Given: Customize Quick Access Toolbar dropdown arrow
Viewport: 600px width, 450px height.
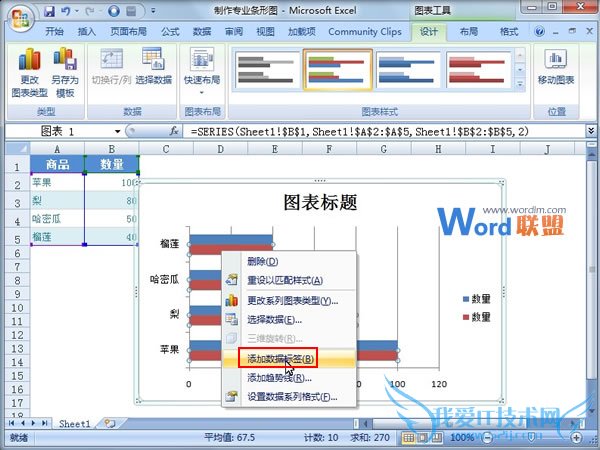Looking at the screenshot, I should pyautogui.click(x=153, y=11).
